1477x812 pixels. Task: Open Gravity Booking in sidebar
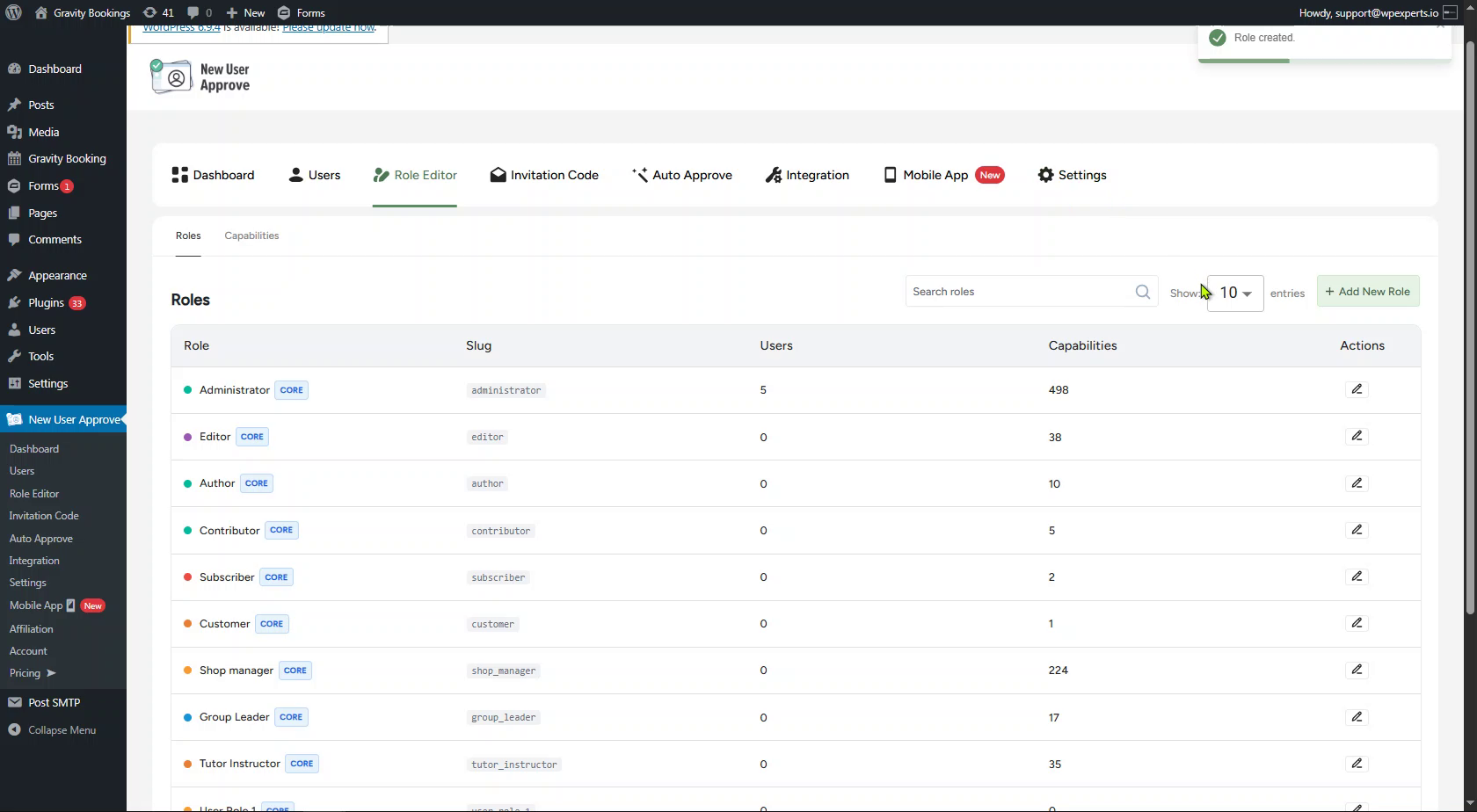(x=67, y=159)
